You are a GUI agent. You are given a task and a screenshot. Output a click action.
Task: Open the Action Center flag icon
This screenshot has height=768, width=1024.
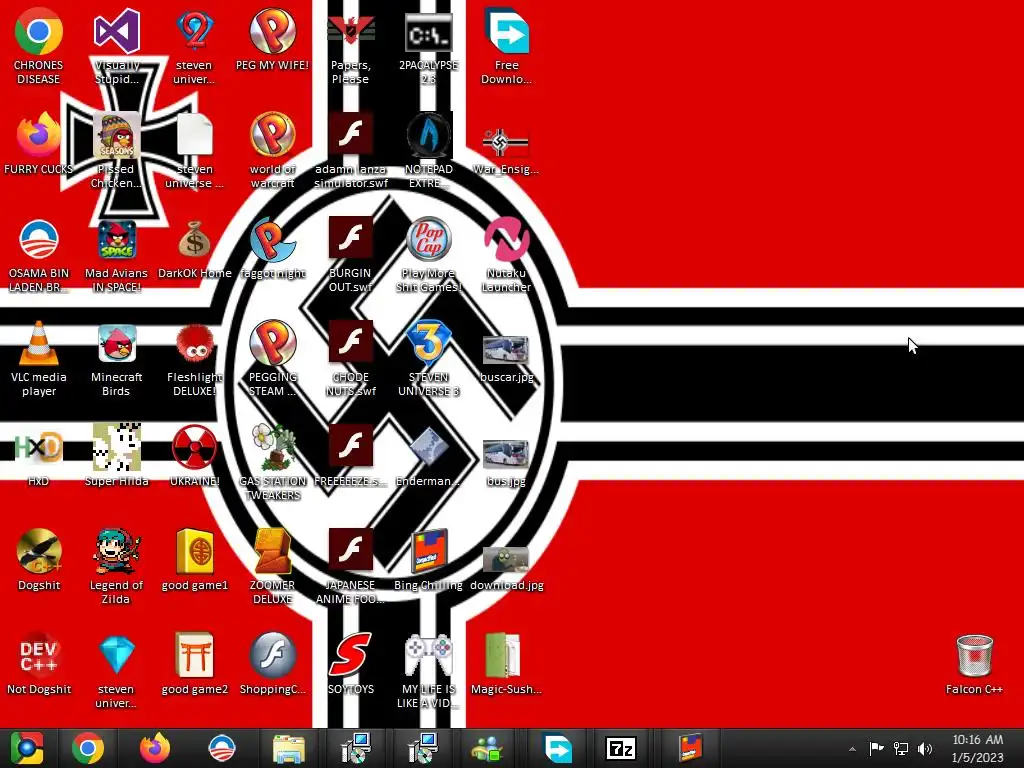point(876,748)
